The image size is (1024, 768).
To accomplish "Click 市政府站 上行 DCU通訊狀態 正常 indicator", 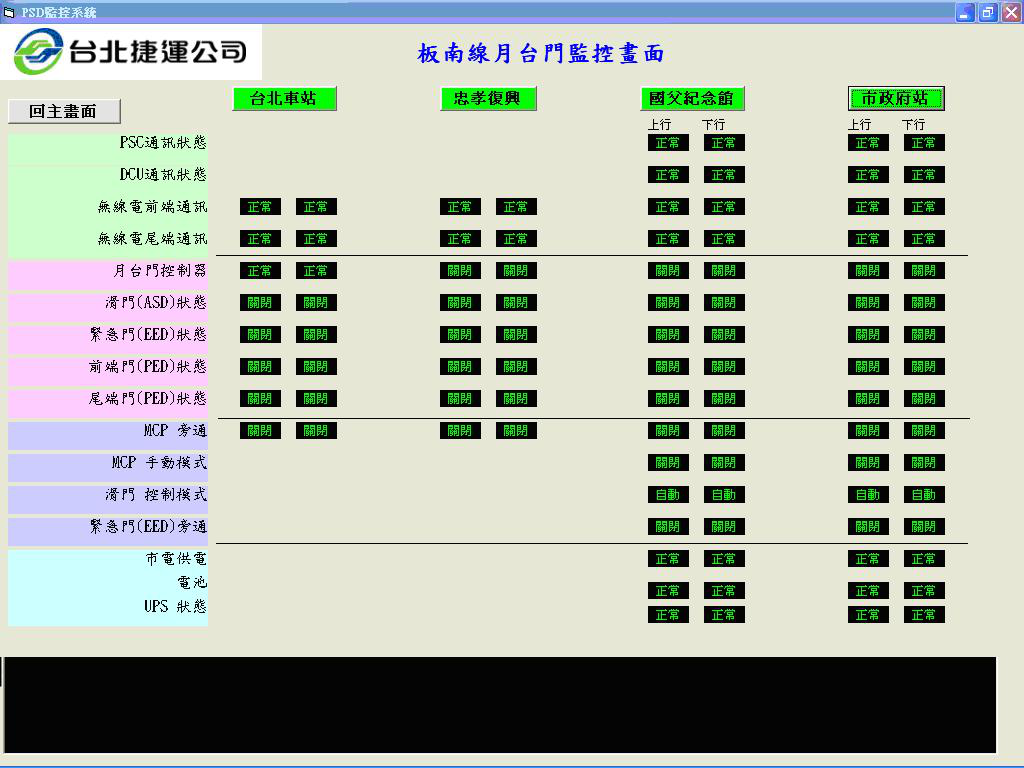I will tap(868, 174).
